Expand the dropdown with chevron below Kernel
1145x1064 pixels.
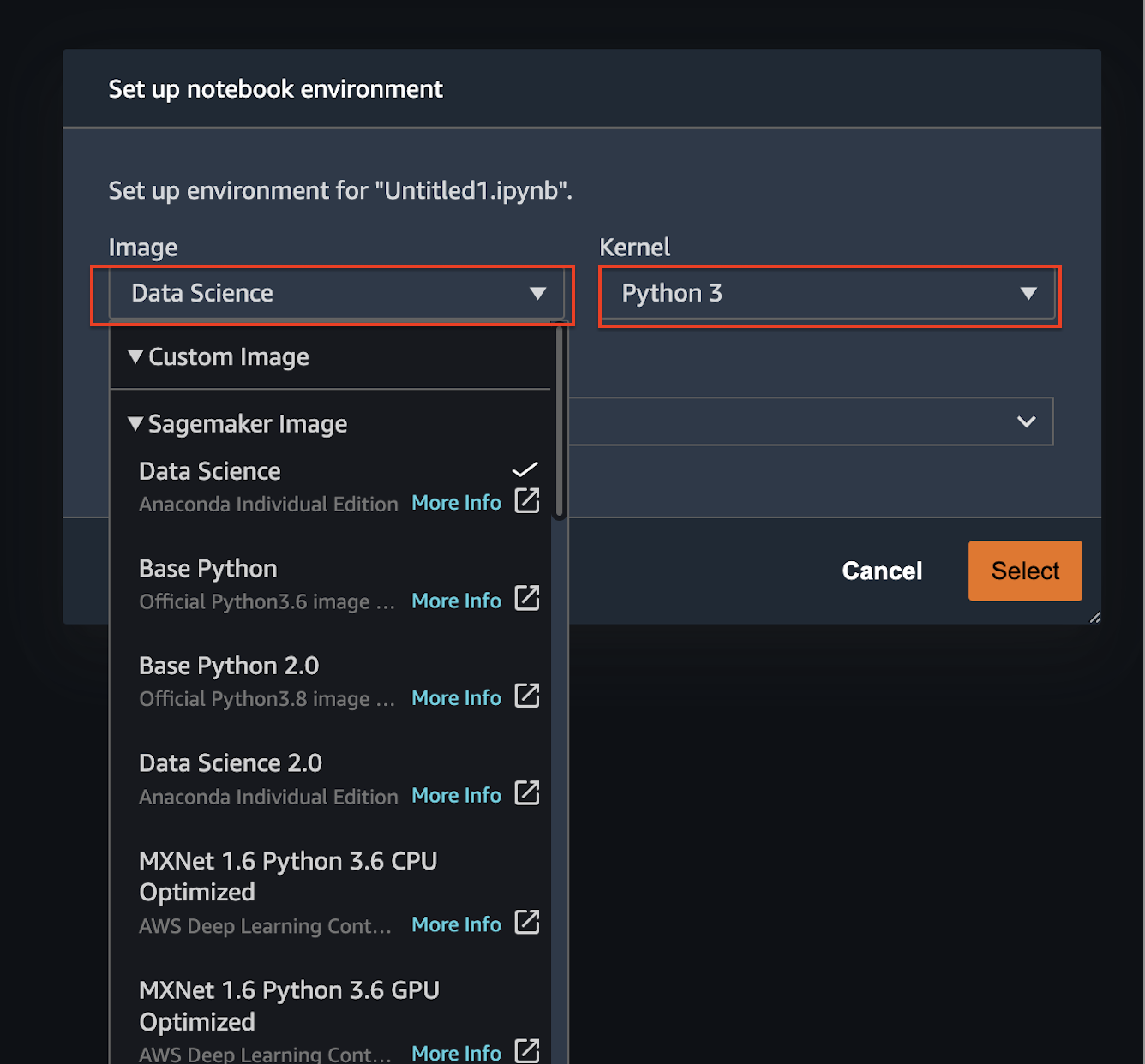tap(1025, 421)
